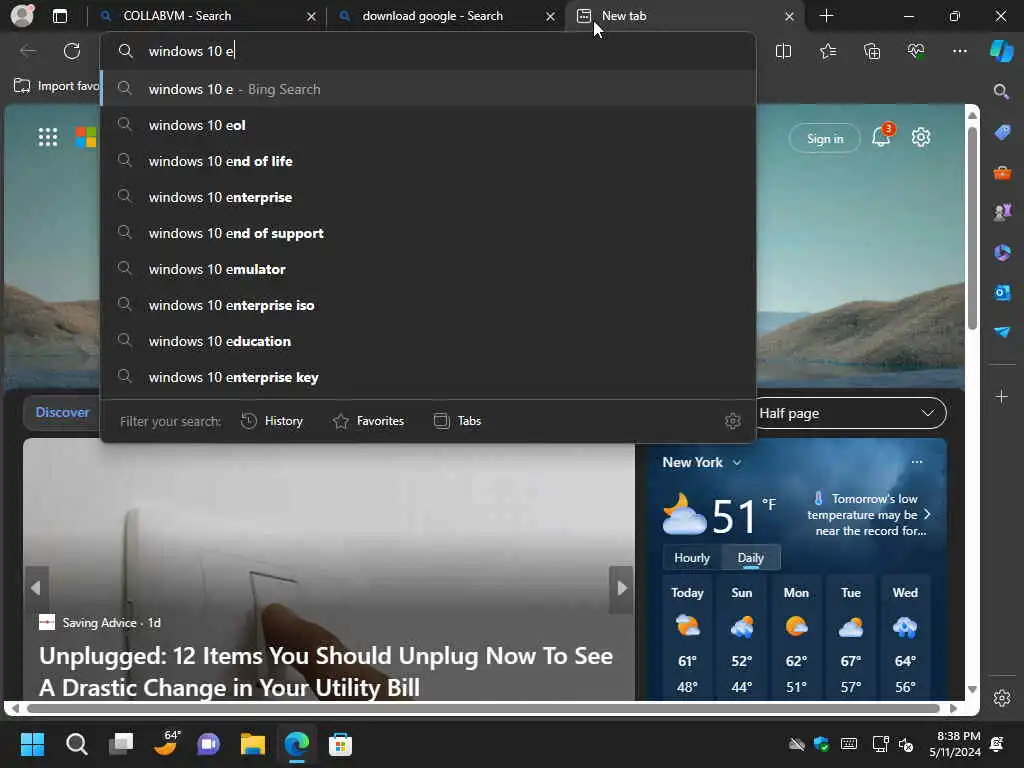
Task: Open the sidebar Drop paper plane icon
Action: pyautogui.click(x=1002, y=332)
